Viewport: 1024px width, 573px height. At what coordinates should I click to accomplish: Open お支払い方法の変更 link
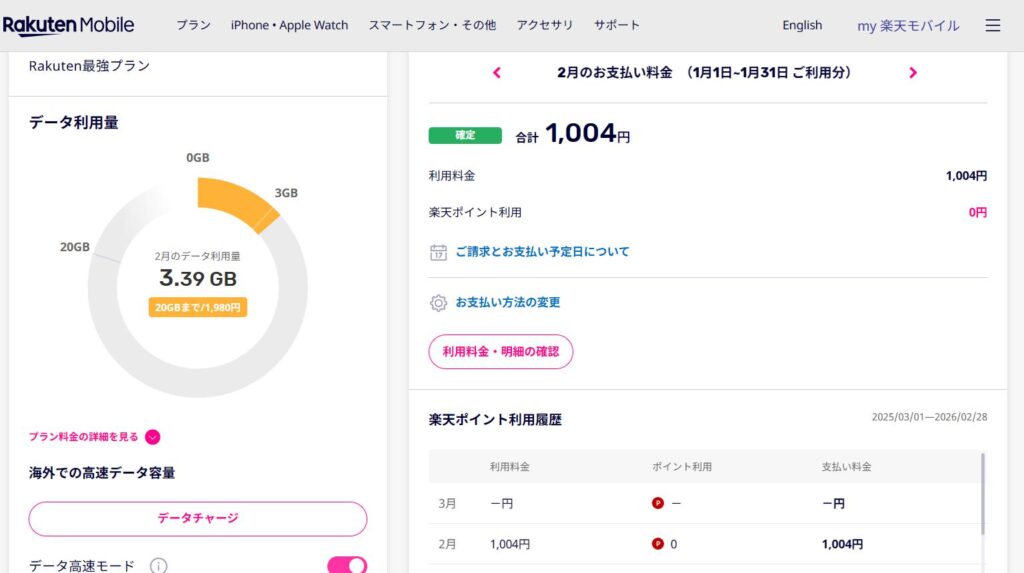507,303
